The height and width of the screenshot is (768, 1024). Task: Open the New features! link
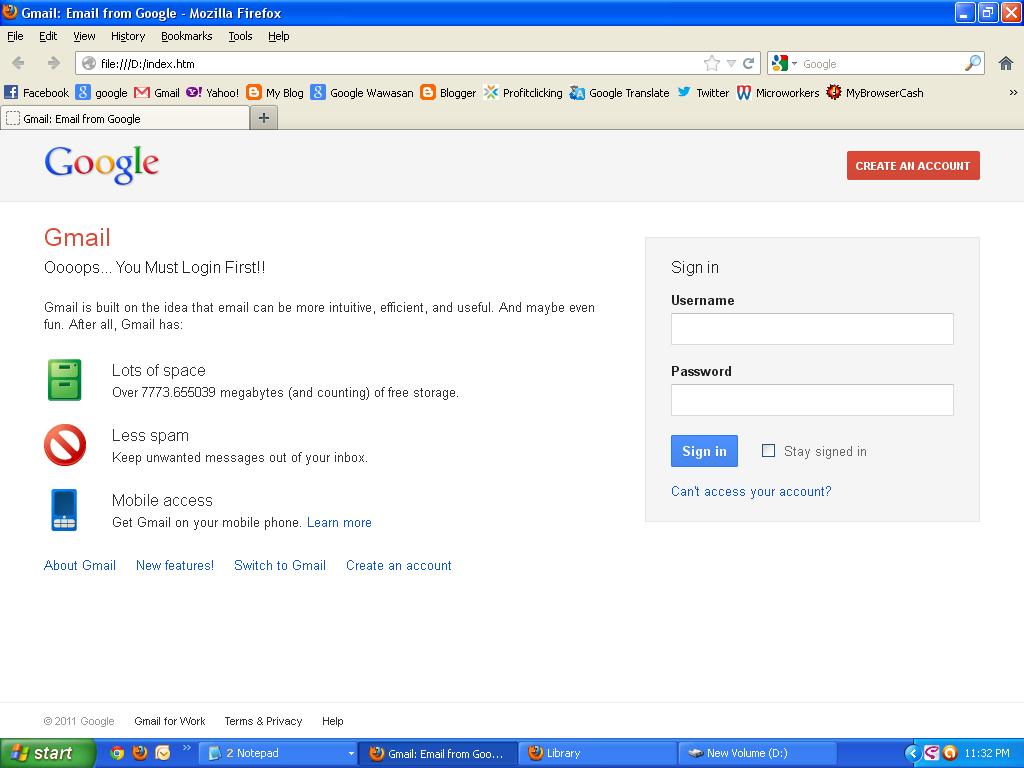click(x=175, y=566)
